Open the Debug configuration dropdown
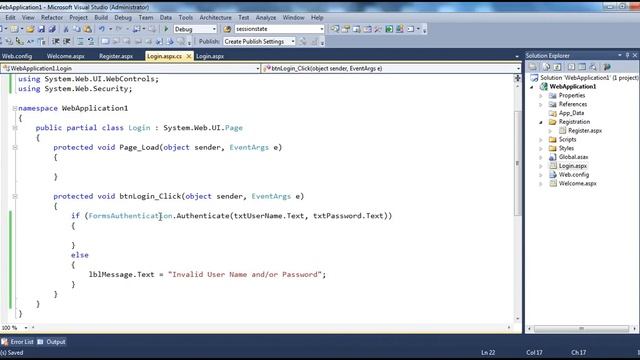Screen dimensions: 640x360 pyautogui.click(x=214, y=29)
